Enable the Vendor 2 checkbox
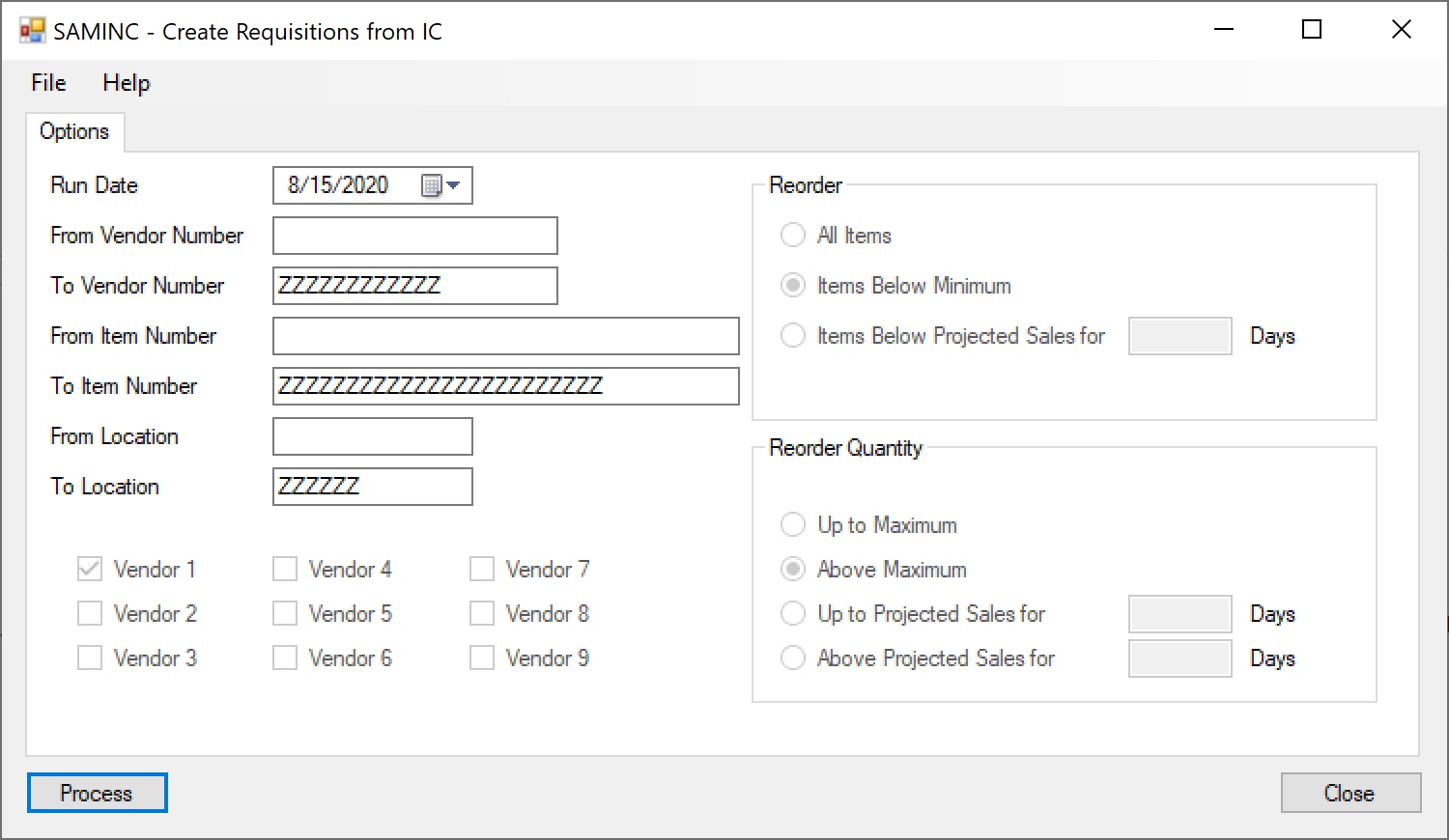This screenshot has height=840, width=1449. coord(90,614)
